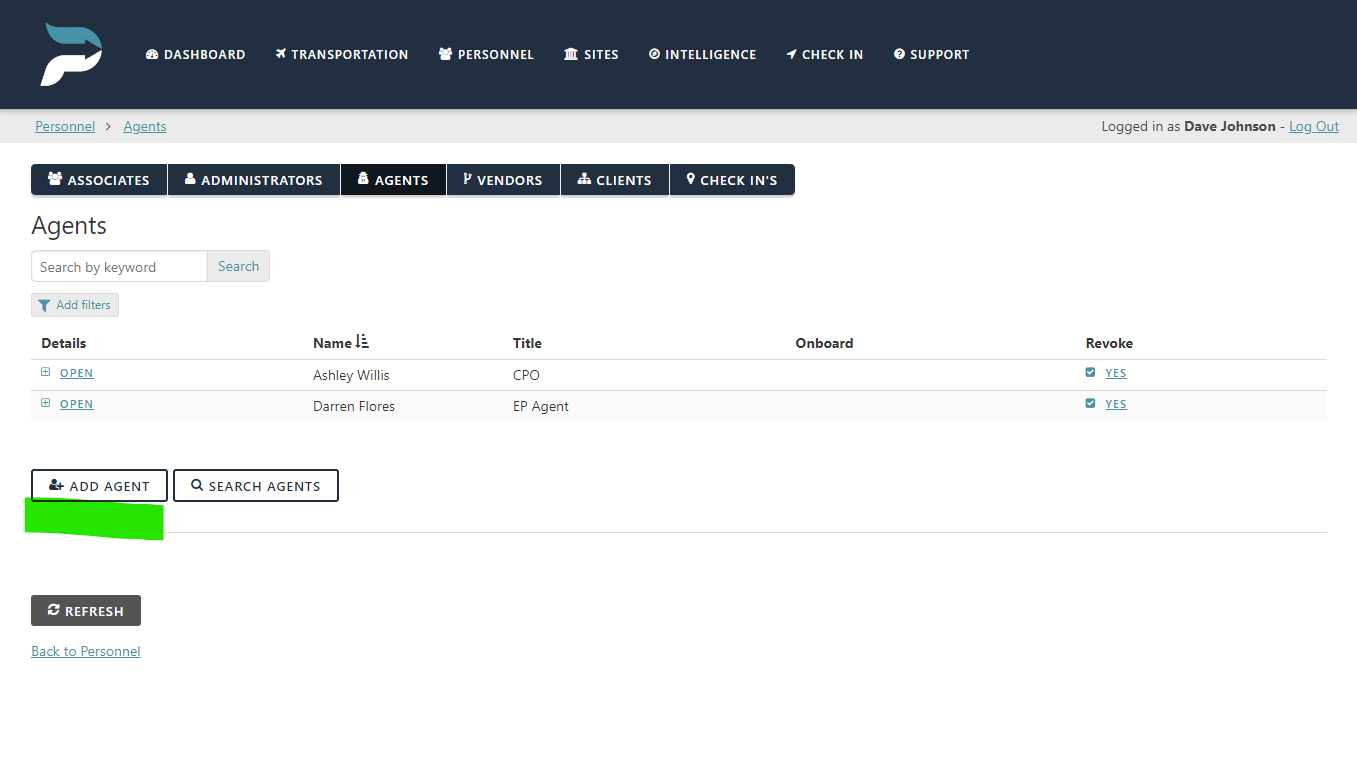Click the Personnel navigation icon
1357x766 pixels.
tap(445, 54)
